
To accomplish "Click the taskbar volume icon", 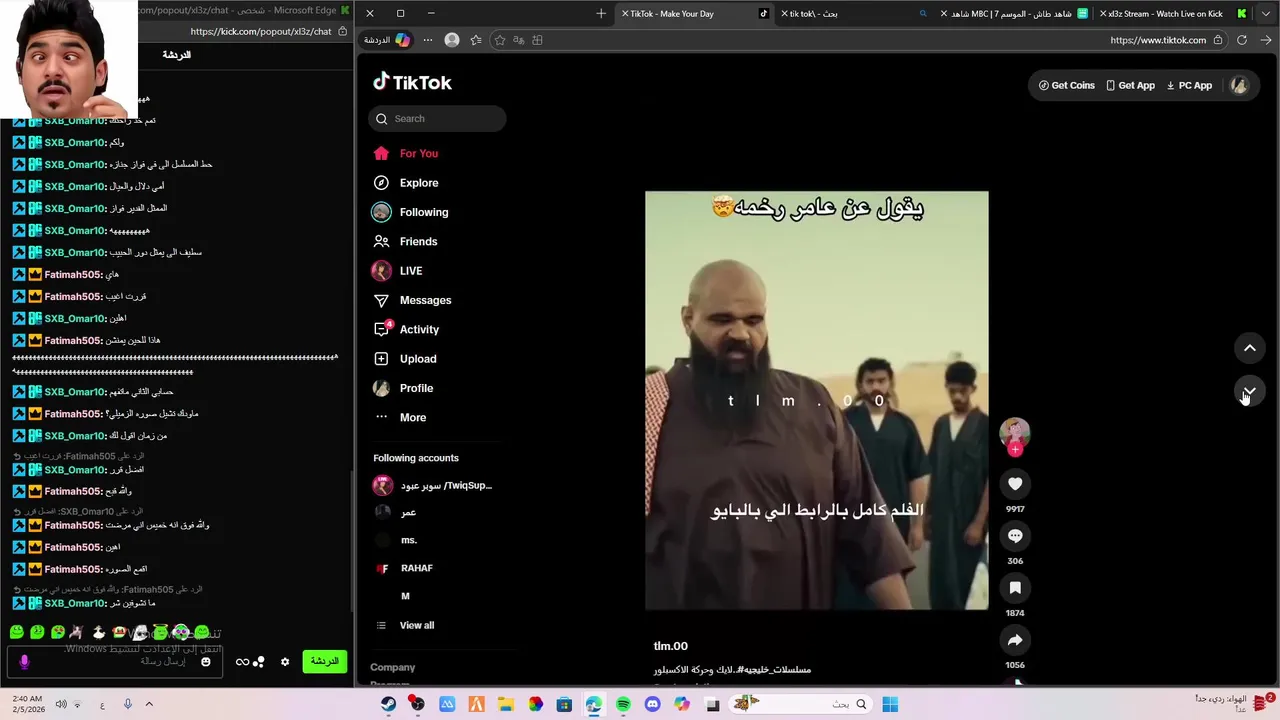I will tap(61, 704).
